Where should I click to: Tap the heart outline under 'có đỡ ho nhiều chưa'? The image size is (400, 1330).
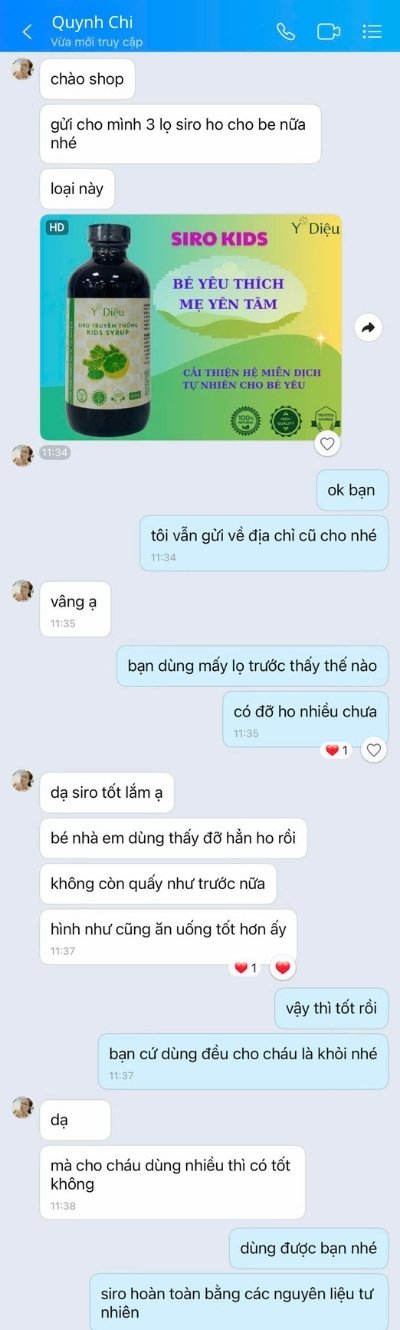[373, 749]
